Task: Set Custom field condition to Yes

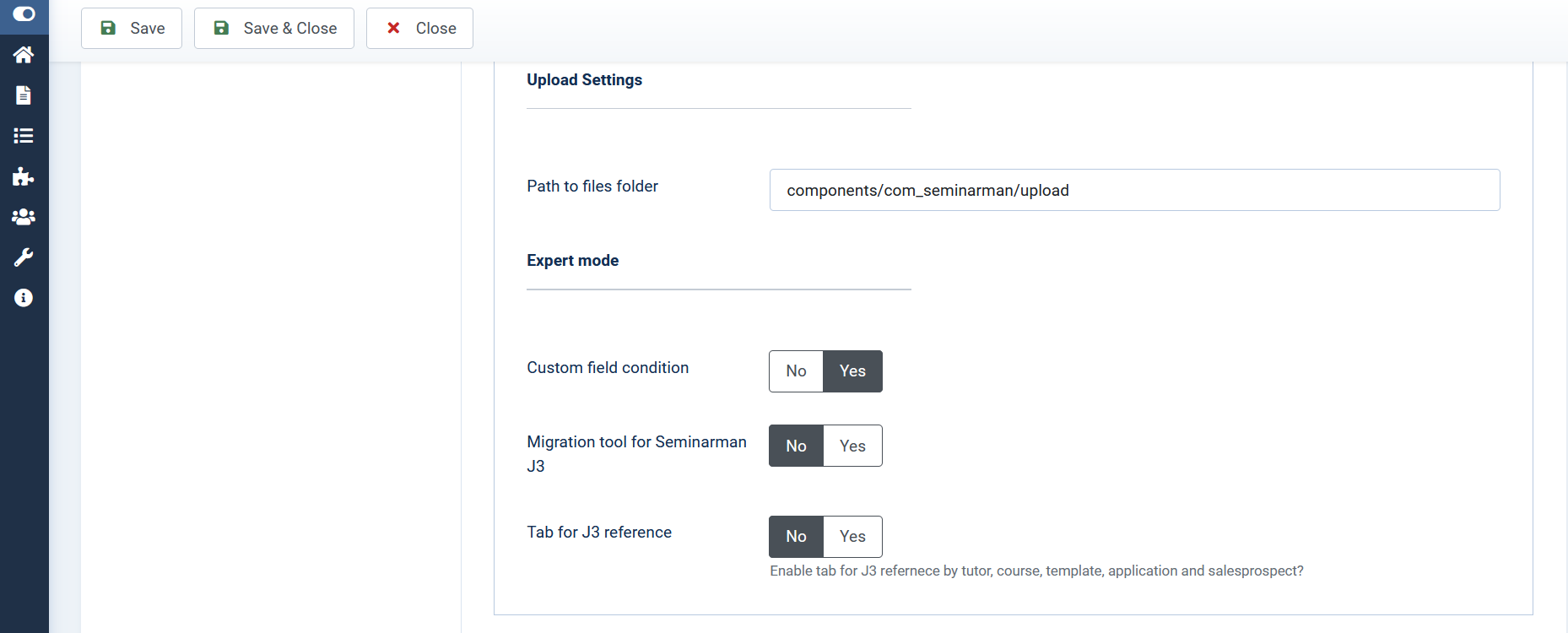Action: 852,371
